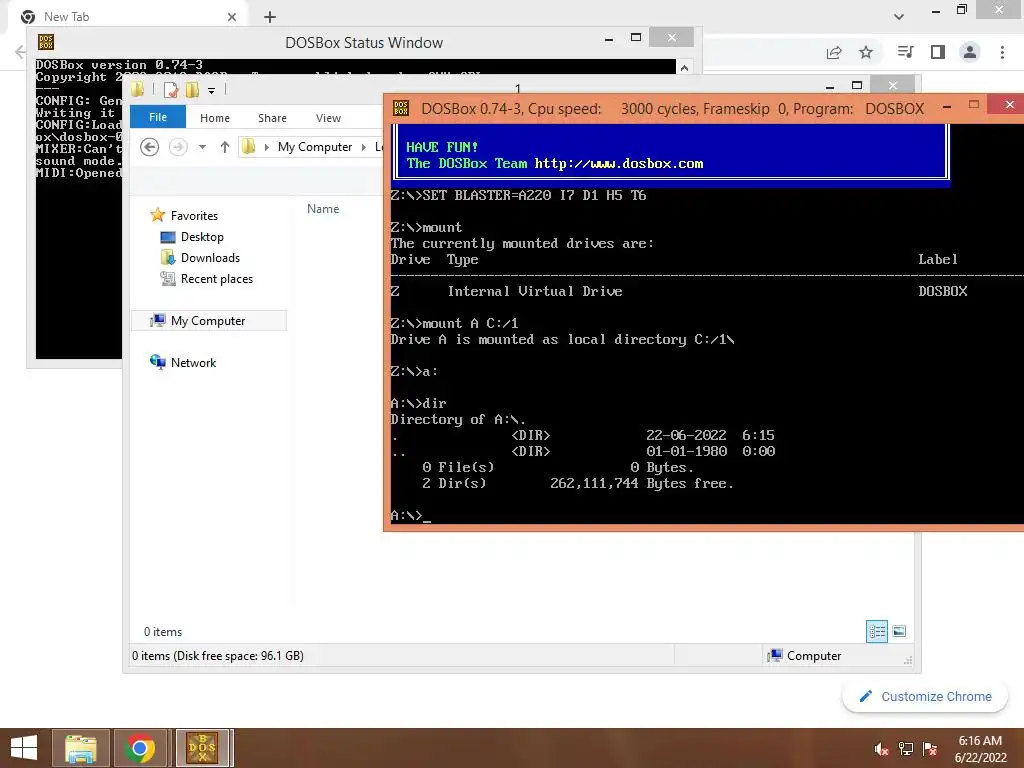The image size is (1024, 768).
Task: Open Chrome profile avatar
Action: pyautogui.click(x=970, y=52)
